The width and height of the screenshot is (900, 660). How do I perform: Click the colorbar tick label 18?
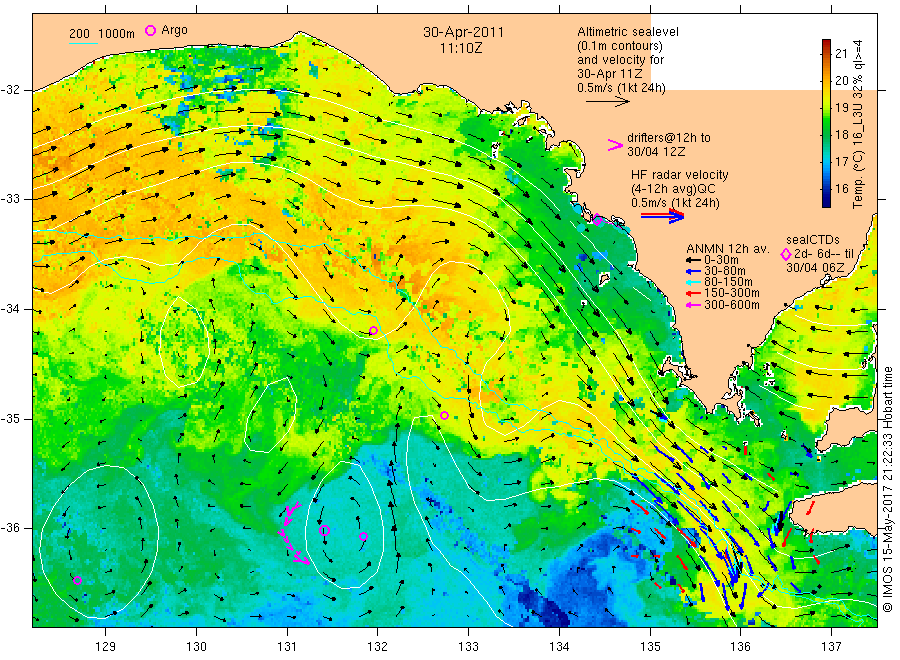(841, 135)
